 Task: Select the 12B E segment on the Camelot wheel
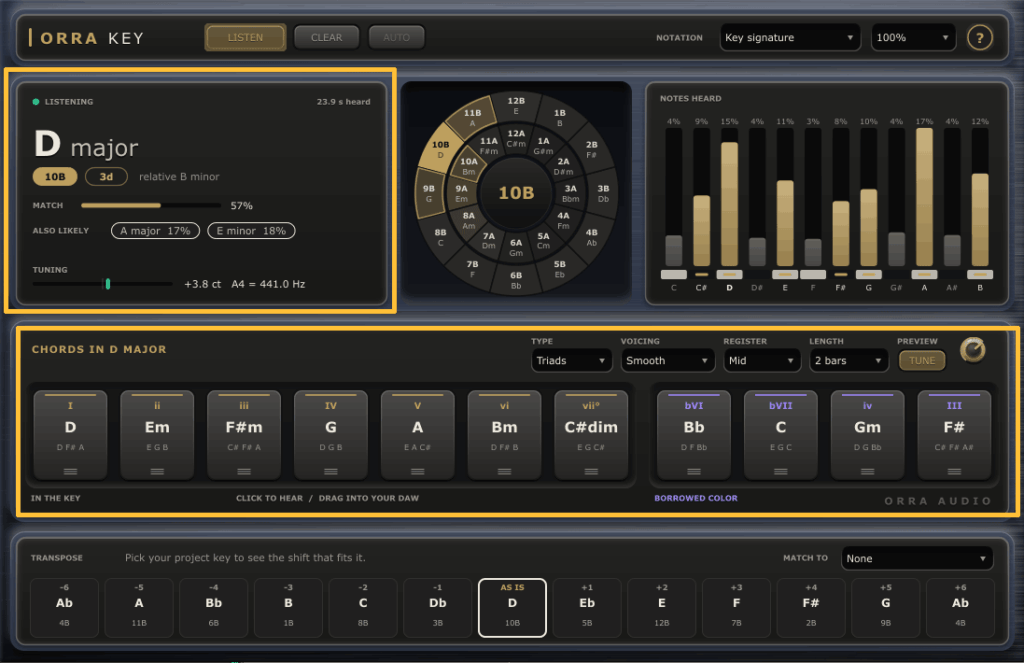(x=516, y=105)
